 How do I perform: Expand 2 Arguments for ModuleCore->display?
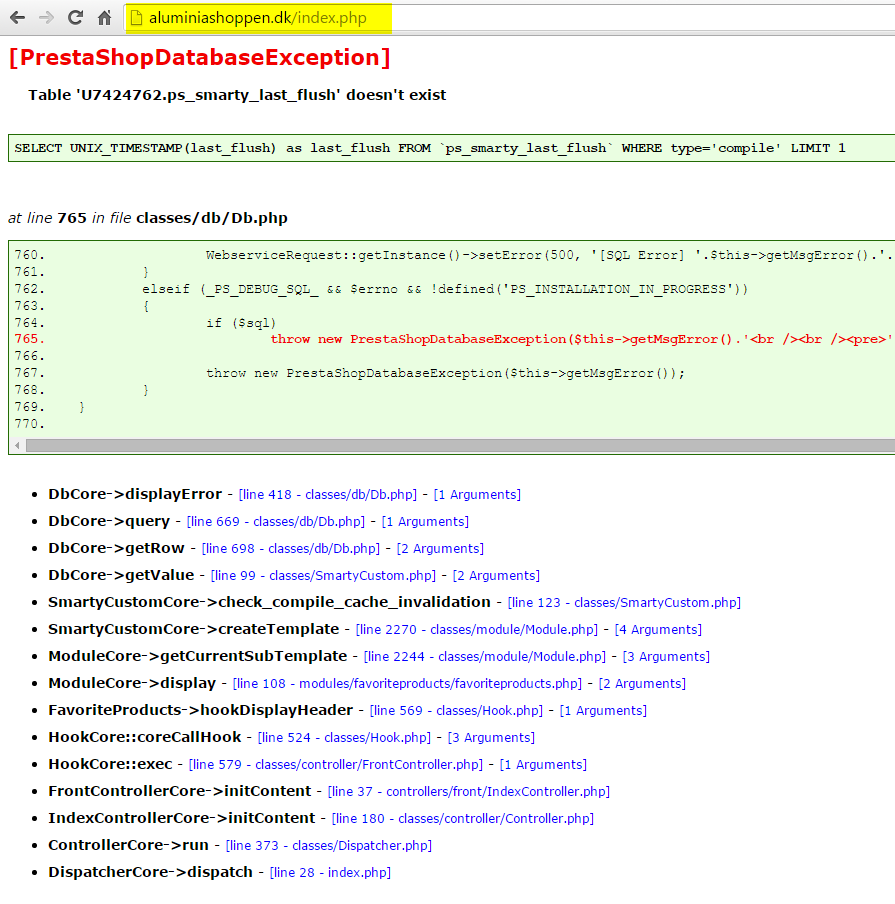pos(642,684)
